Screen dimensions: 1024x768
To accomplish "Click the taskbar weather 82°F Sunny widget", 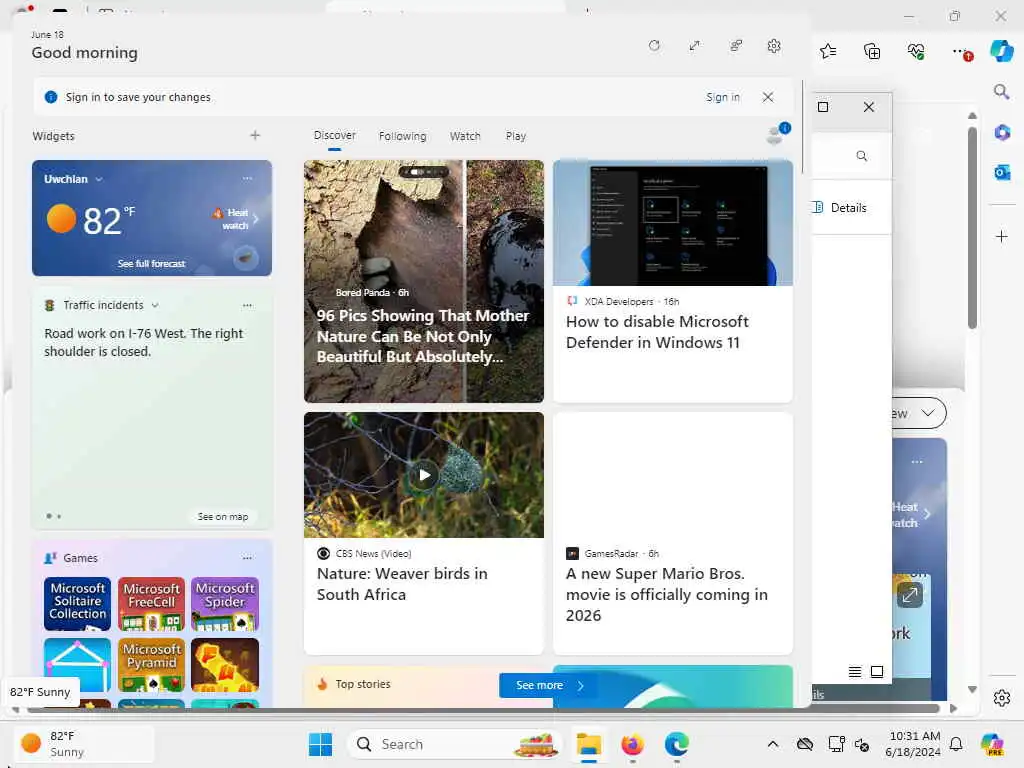I will coord(84,744).
